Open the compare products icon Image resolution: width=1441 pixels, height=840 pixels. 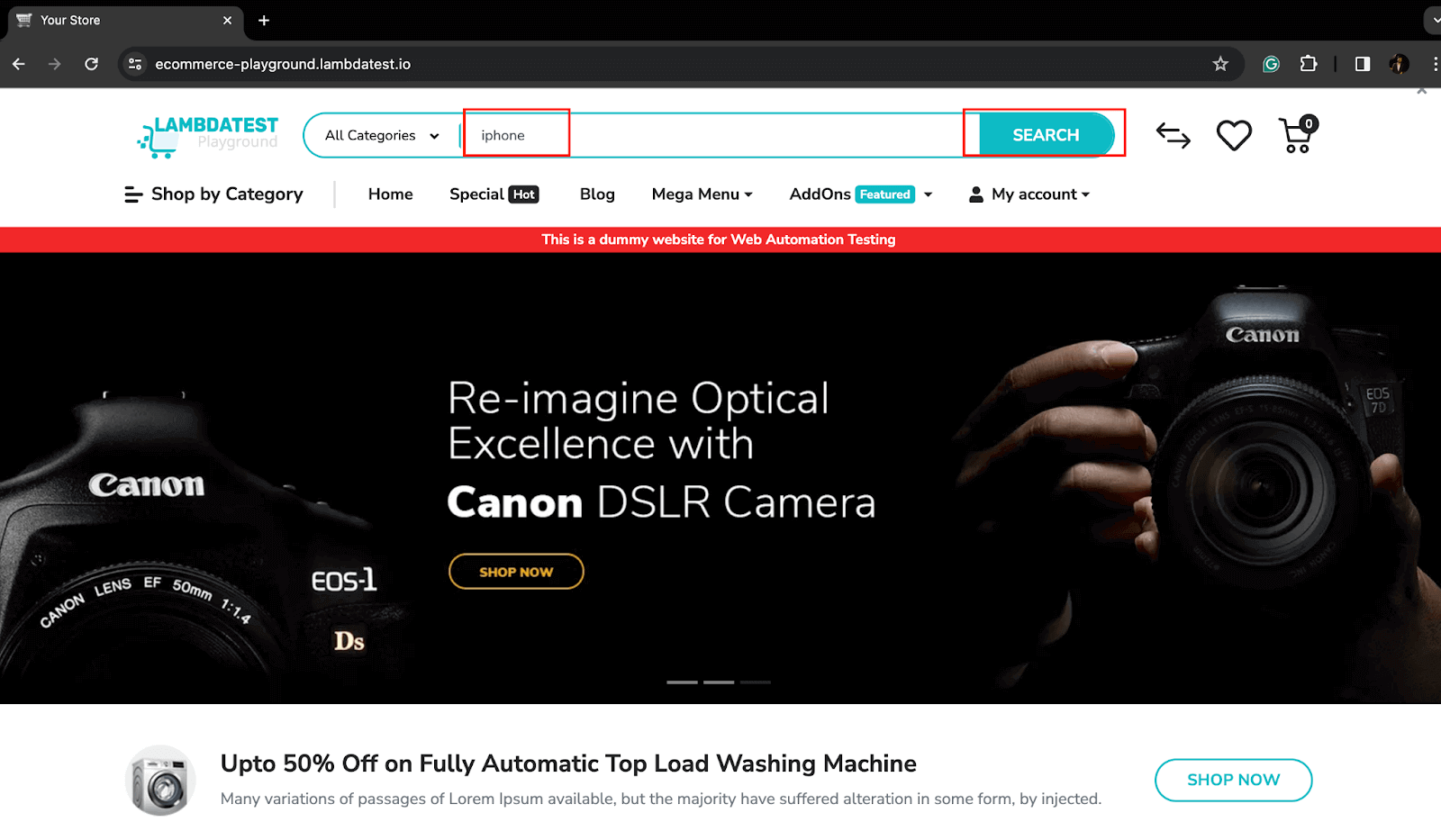[x=1173, y=136]
